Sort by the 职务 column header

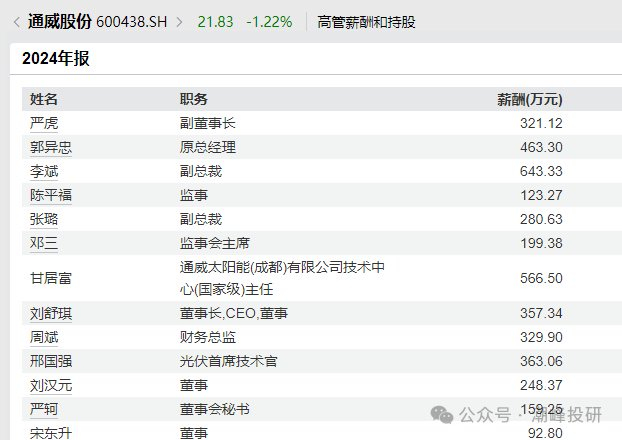[194, 99]
